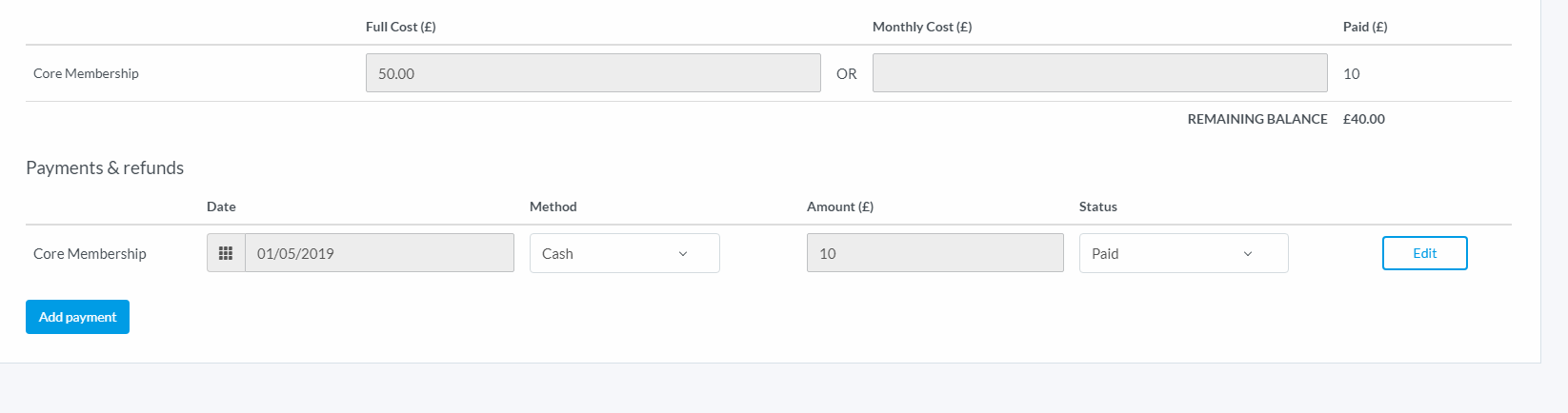Click the calendar icon beside the payment date

click(x=226, y=253)
